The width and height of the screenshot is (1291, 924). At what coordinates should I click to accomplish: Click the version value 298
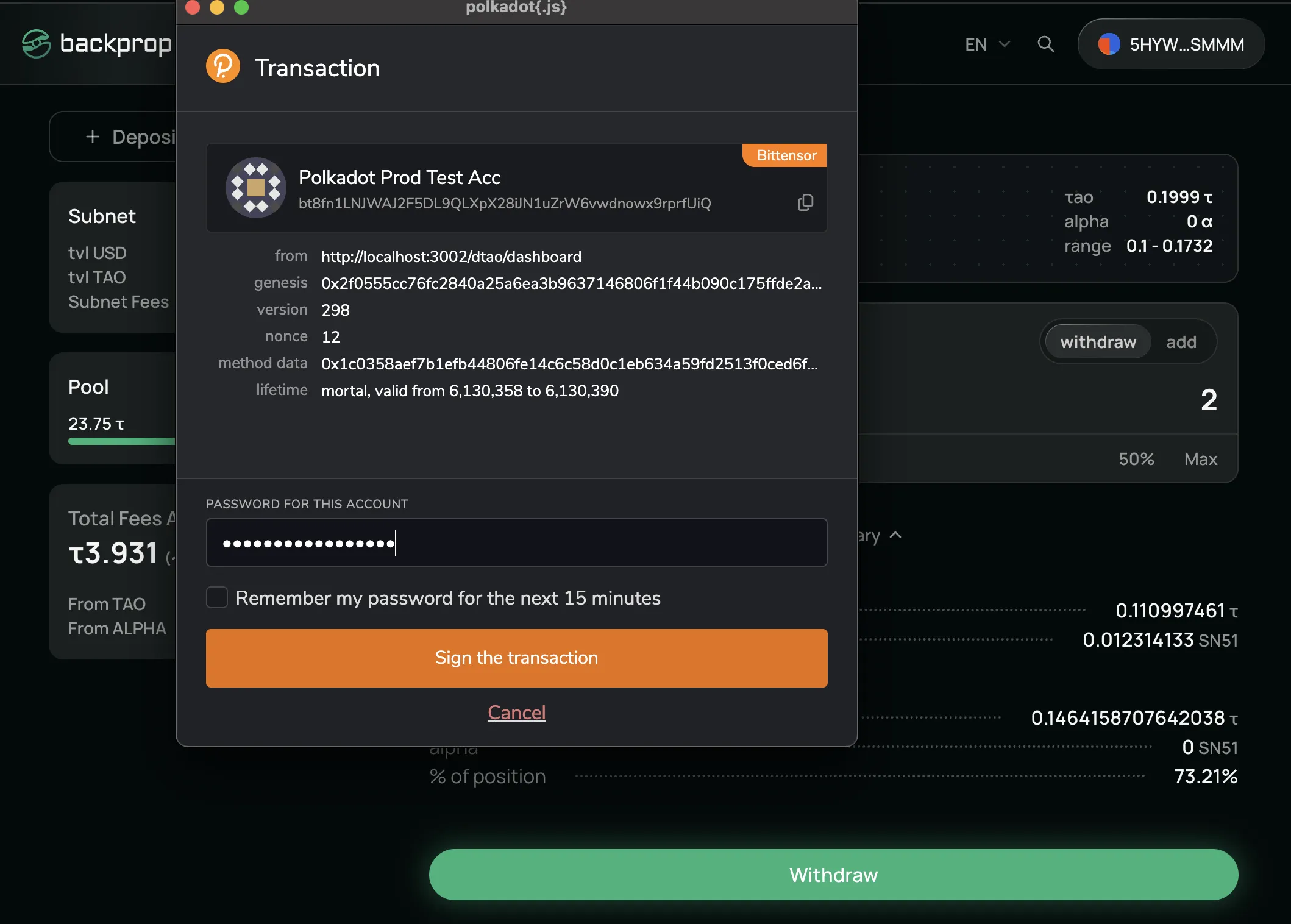335,310
